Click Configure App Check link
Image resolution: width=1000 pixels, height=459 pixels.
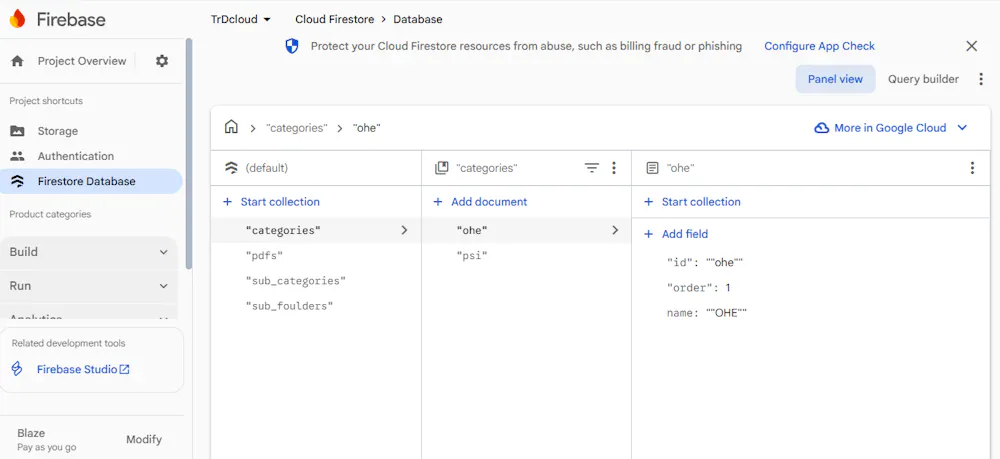click(x=820, y=46)
